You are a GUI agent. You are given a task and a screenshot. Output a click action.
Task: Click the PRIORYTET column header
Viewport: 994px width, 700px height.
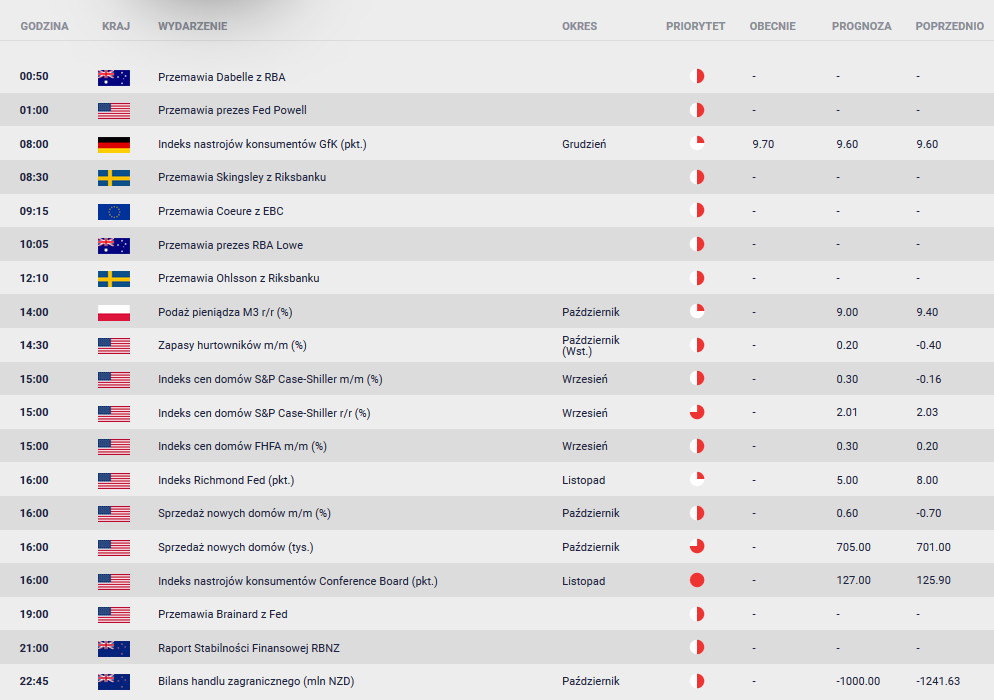695,26
